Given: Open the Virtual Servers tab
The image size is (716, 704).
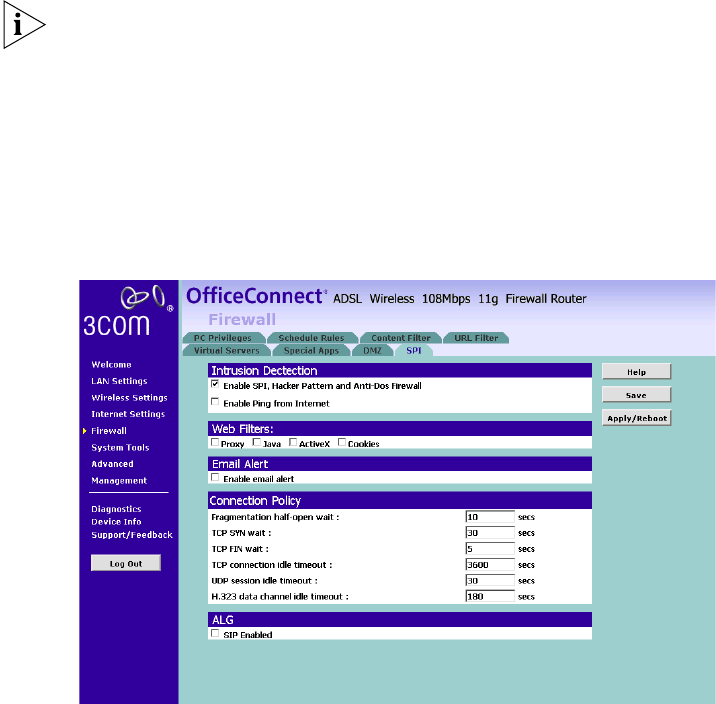Looking at the screenshot, I should point(226,351).
